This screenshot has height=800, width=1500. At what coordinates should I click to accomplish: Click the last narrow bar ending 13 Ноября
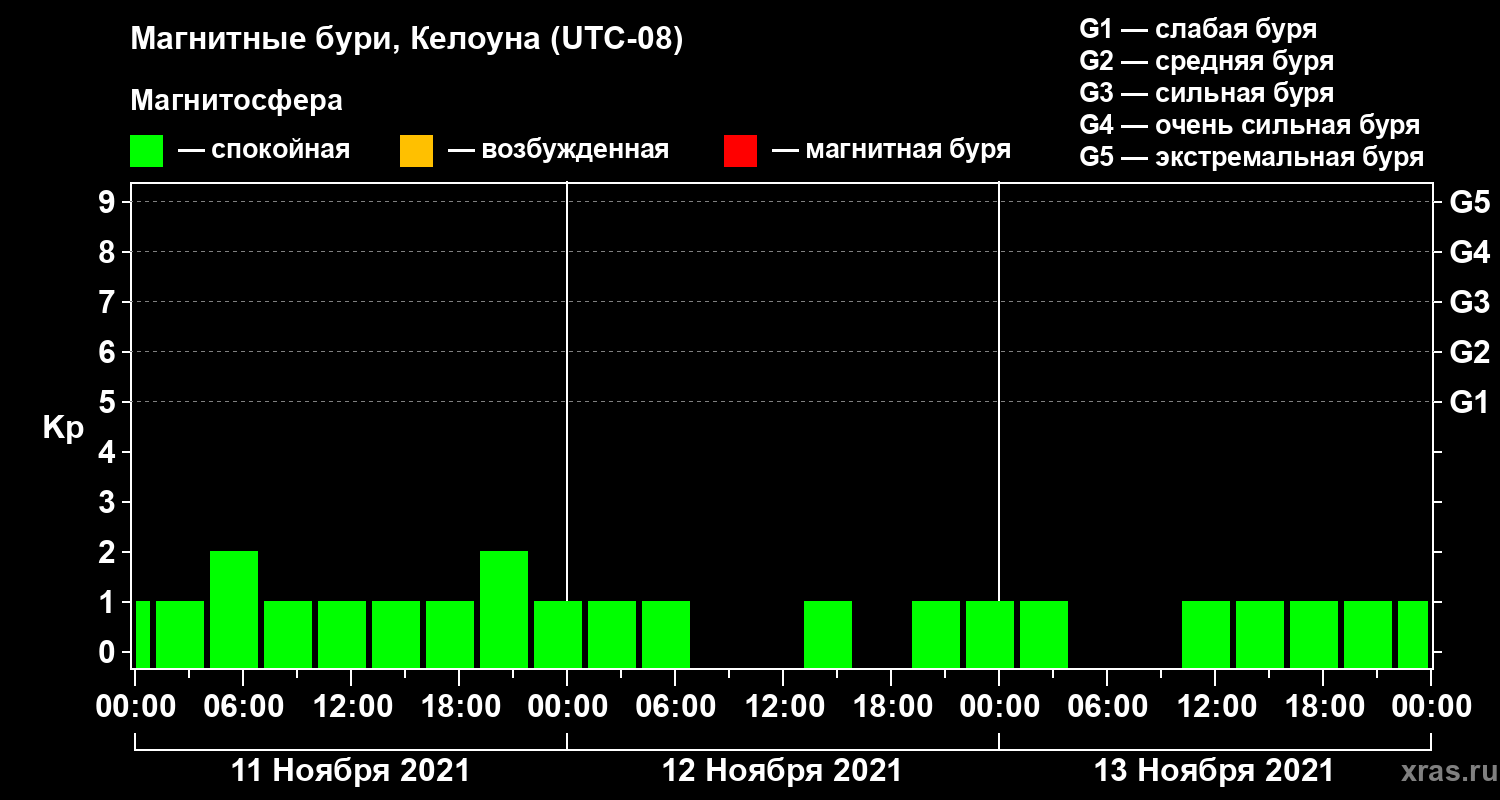tap(1413, 634)
